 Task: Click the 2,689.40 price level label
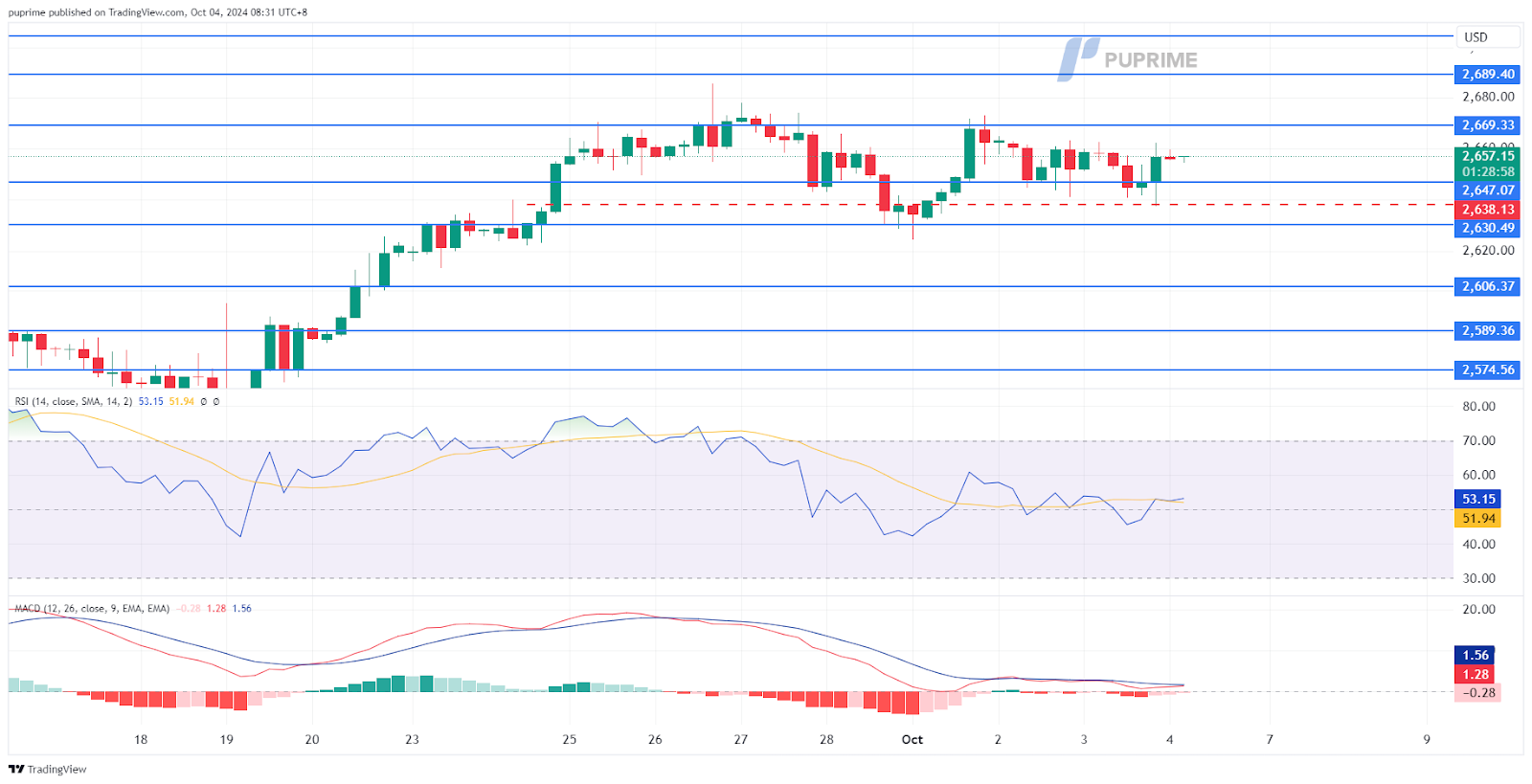tap(1487, 74)
